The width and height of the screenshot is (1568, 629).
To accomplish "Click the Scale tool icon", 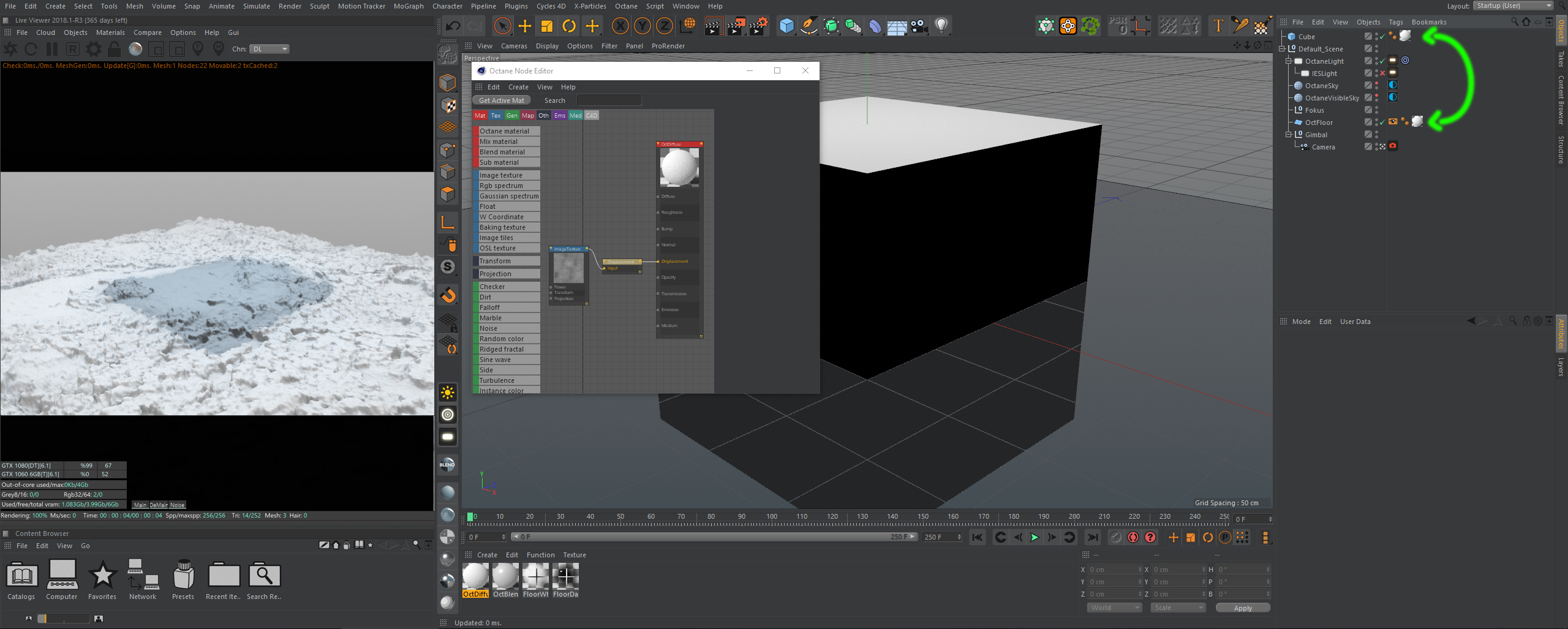I will 547,26.
